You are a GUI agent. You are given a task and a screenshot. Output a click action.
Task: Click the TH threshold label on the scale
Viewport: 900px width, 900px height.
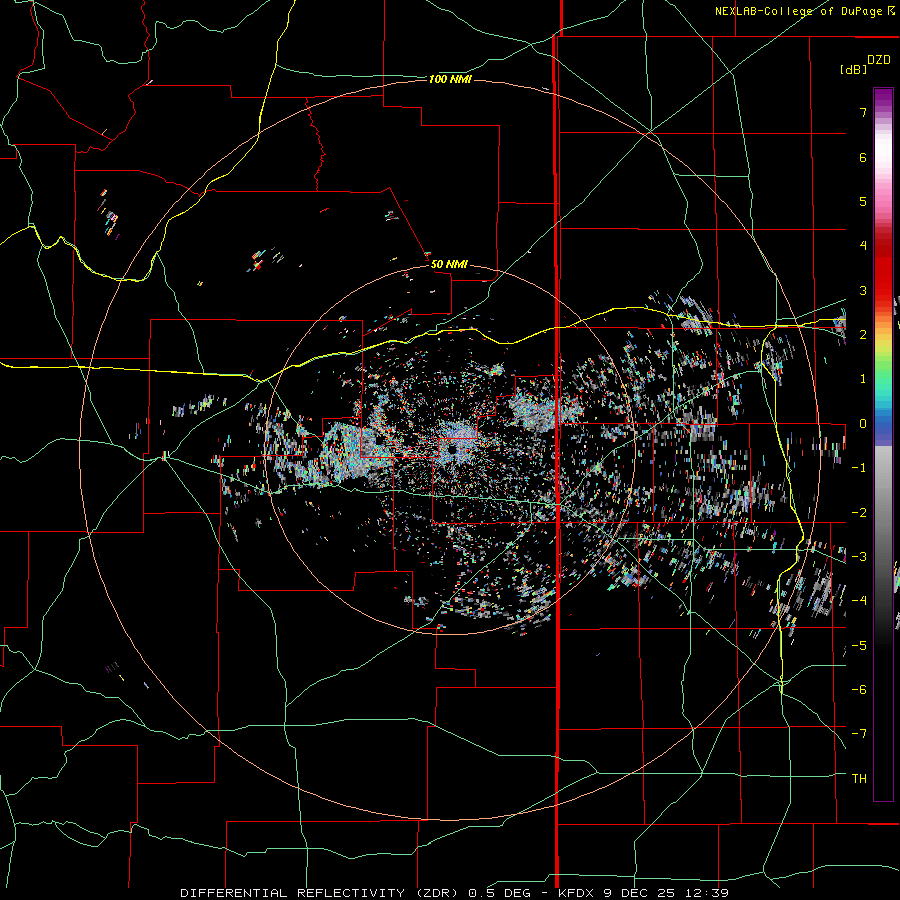pos(859,779)
